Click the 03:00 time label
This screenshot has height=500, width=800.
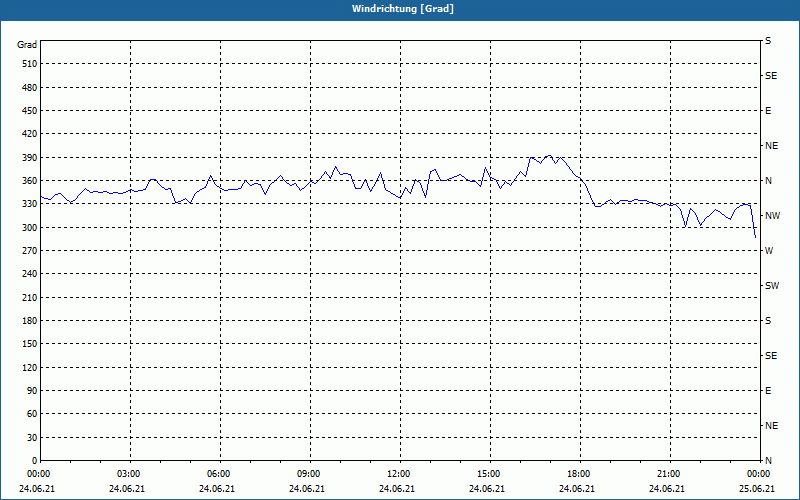point(129,474)
